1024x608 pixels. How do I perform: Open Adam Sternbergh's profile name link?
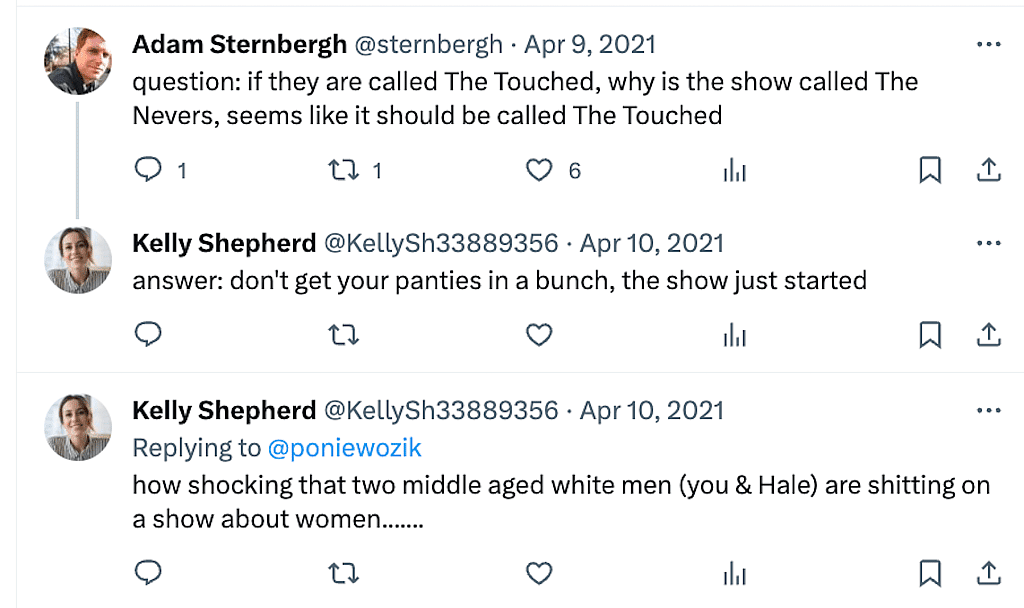(x=239, y=45)
